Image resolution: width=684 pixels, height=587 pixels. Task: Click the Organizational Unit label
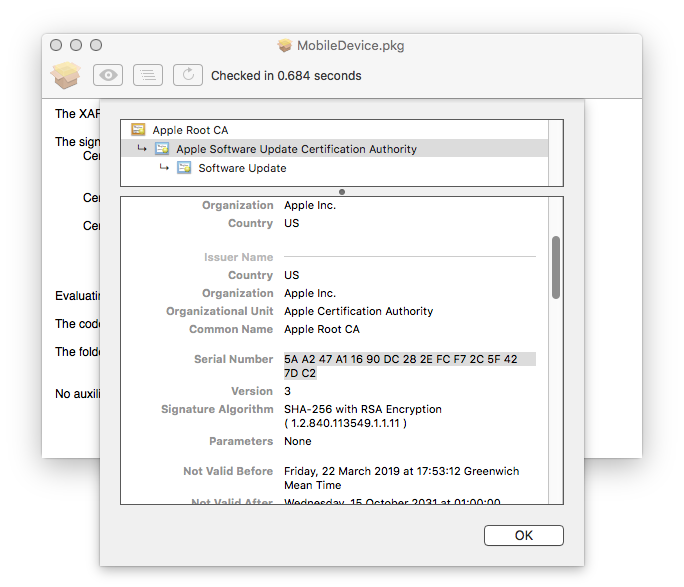(219, 311)
